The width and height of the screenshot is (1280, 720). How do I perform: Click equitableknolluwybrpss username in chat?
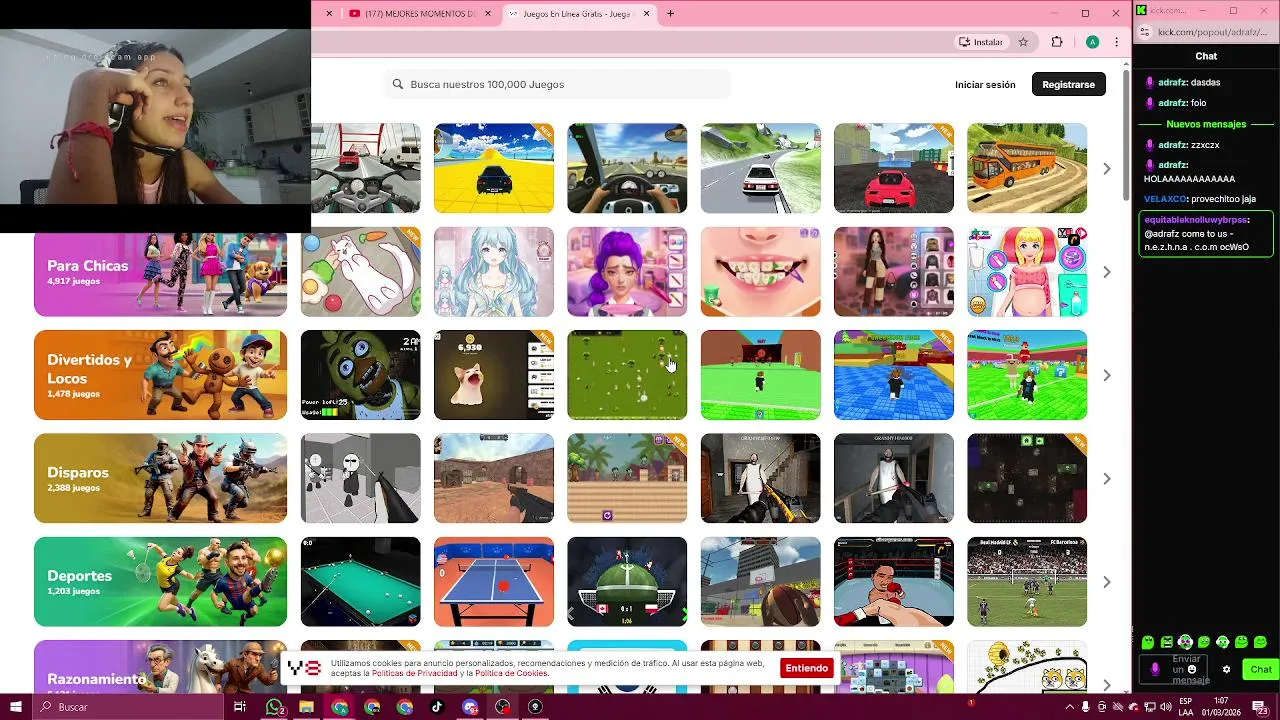[x=1196, y=219]
